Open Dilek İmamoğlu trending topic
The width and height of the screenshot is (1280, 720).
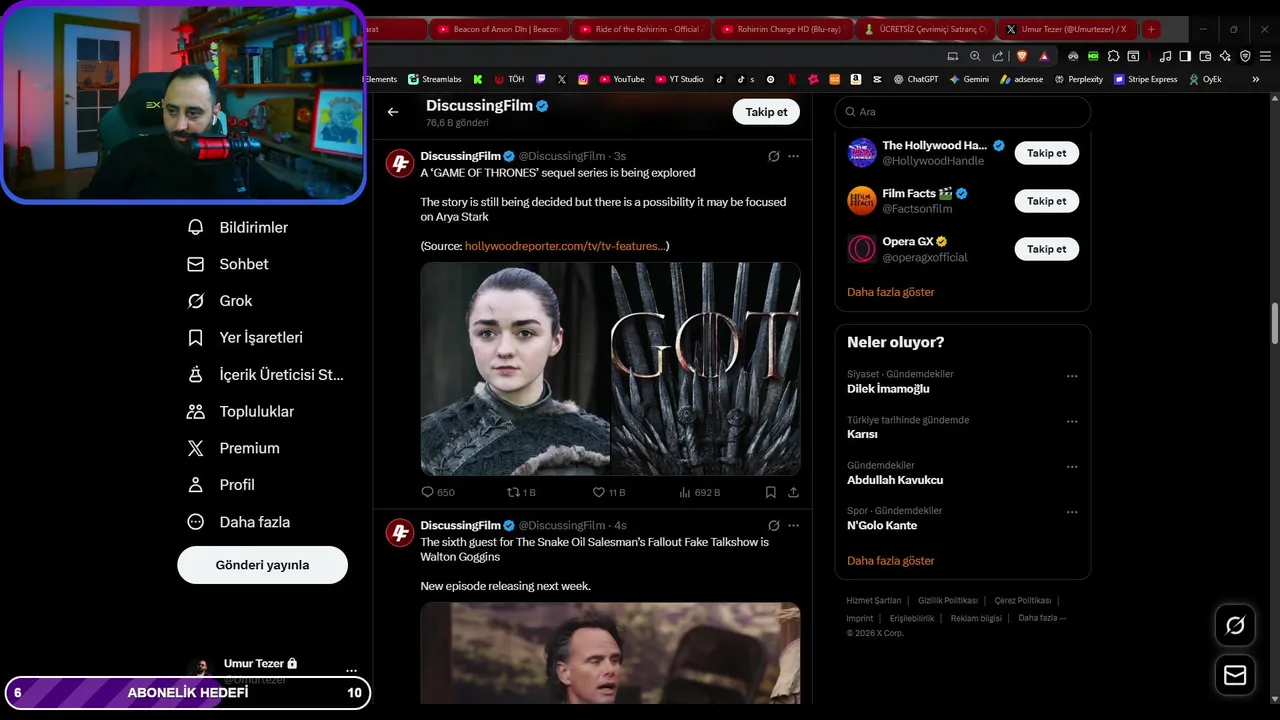[888, 389]
